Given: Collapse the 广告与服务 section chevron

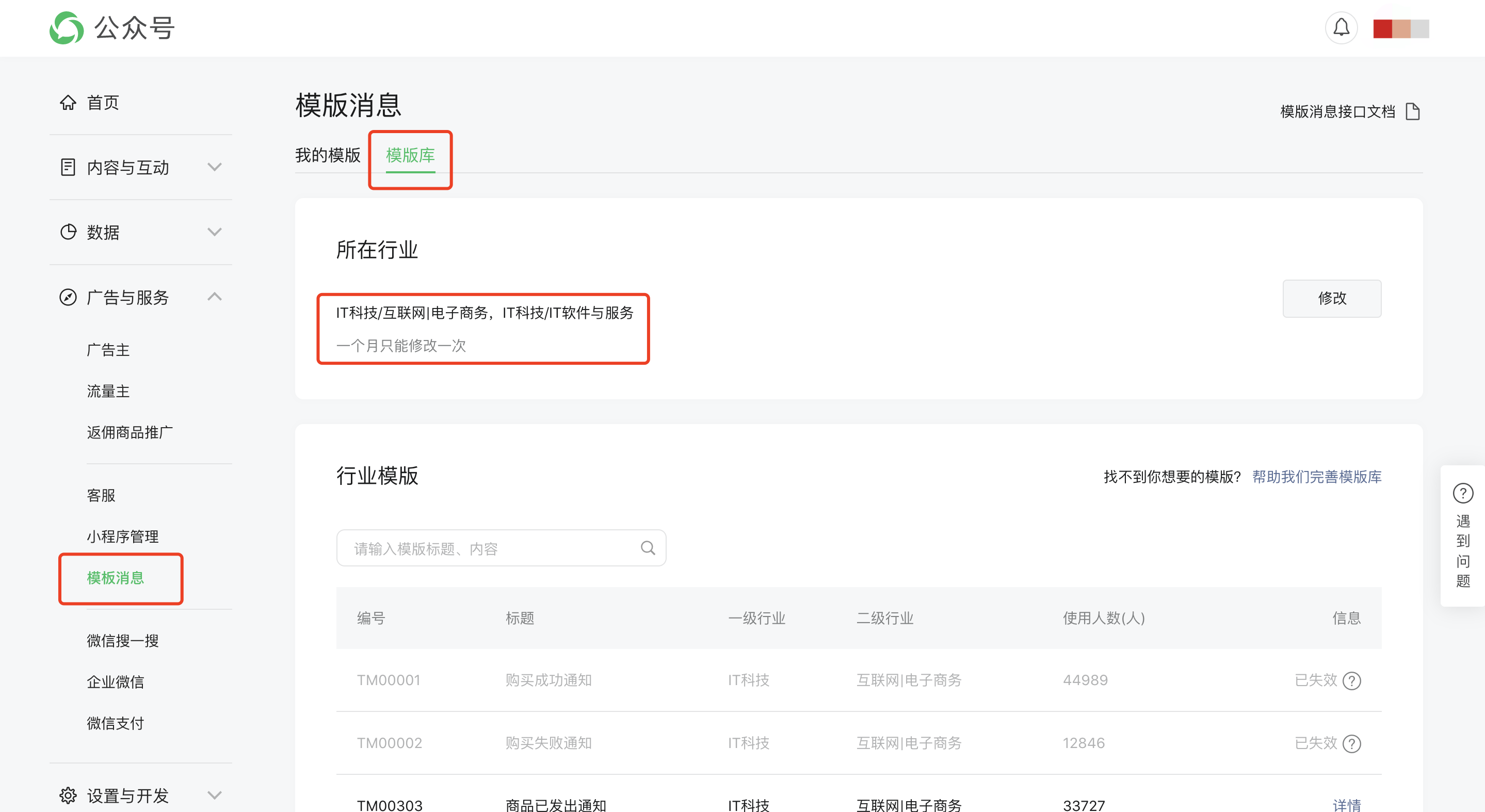Looking at the screenshot, I should click(215, 297).
